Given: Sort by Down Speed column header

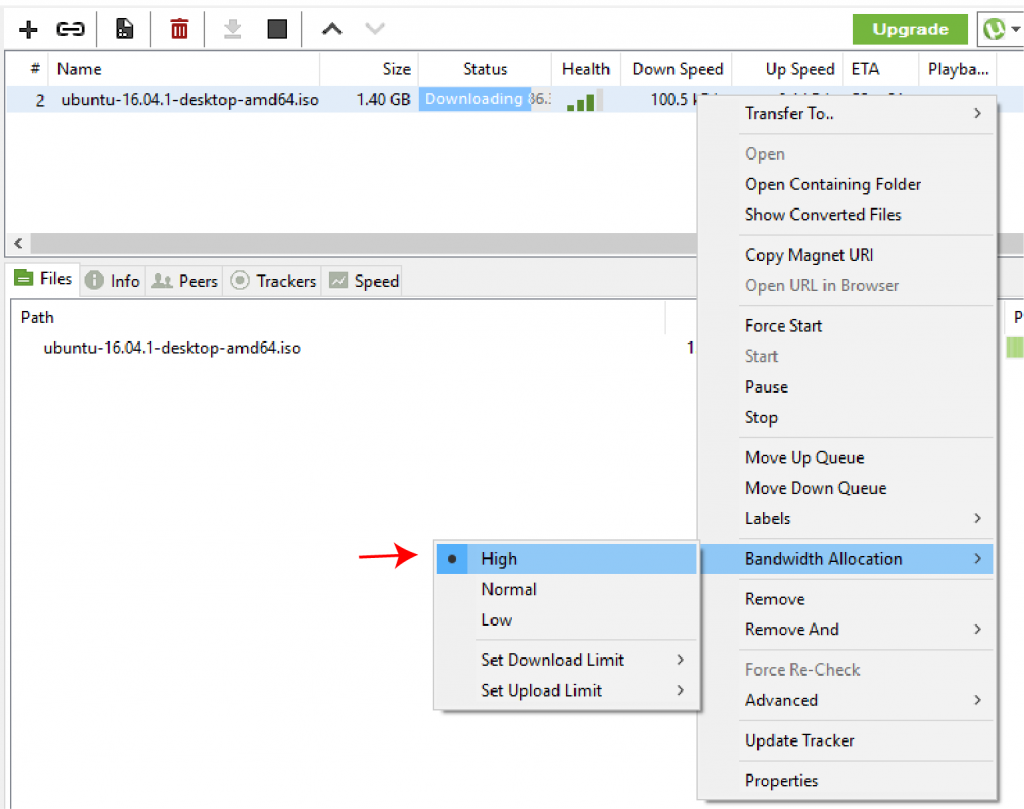Looking at the screenshot, I should [x=677, y=69].
